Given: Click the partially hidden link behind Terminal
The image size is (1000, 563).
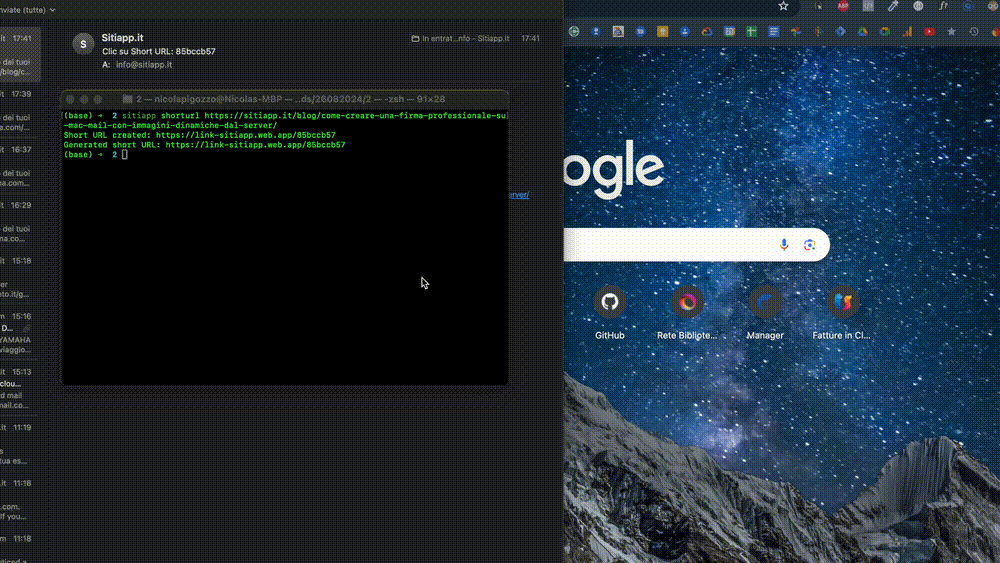Looking at the screenshot, I should coord(519,194).
